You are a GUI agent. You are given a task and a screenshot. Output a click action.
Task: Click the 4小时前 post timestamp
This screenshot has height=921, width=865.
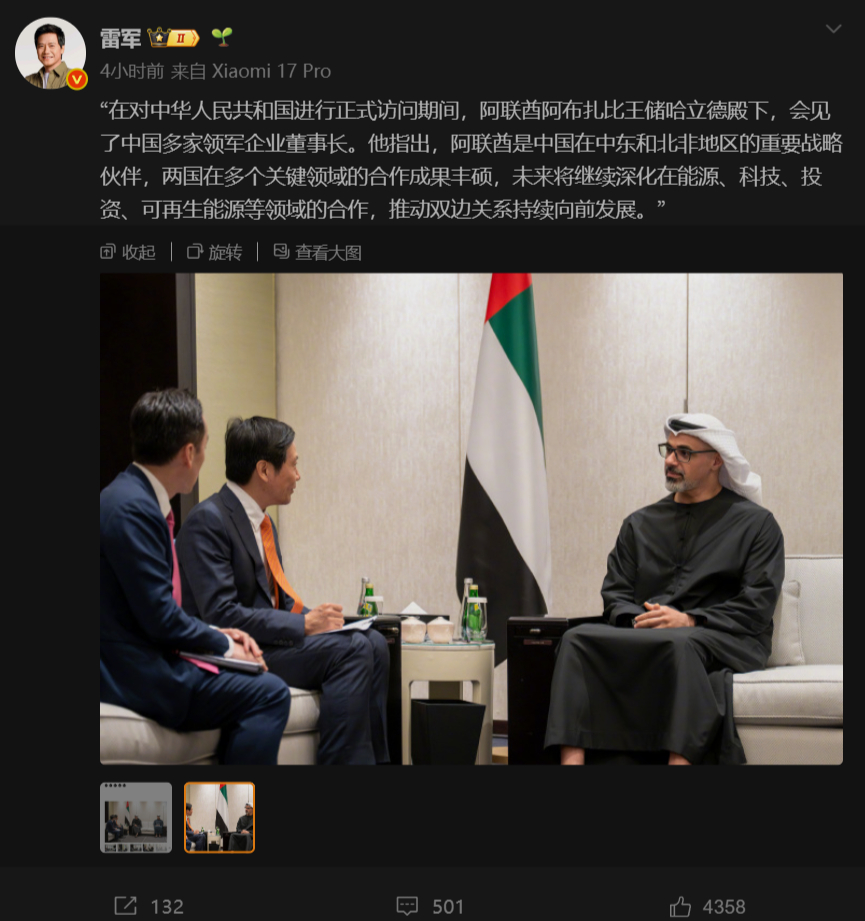coord(132,71)
